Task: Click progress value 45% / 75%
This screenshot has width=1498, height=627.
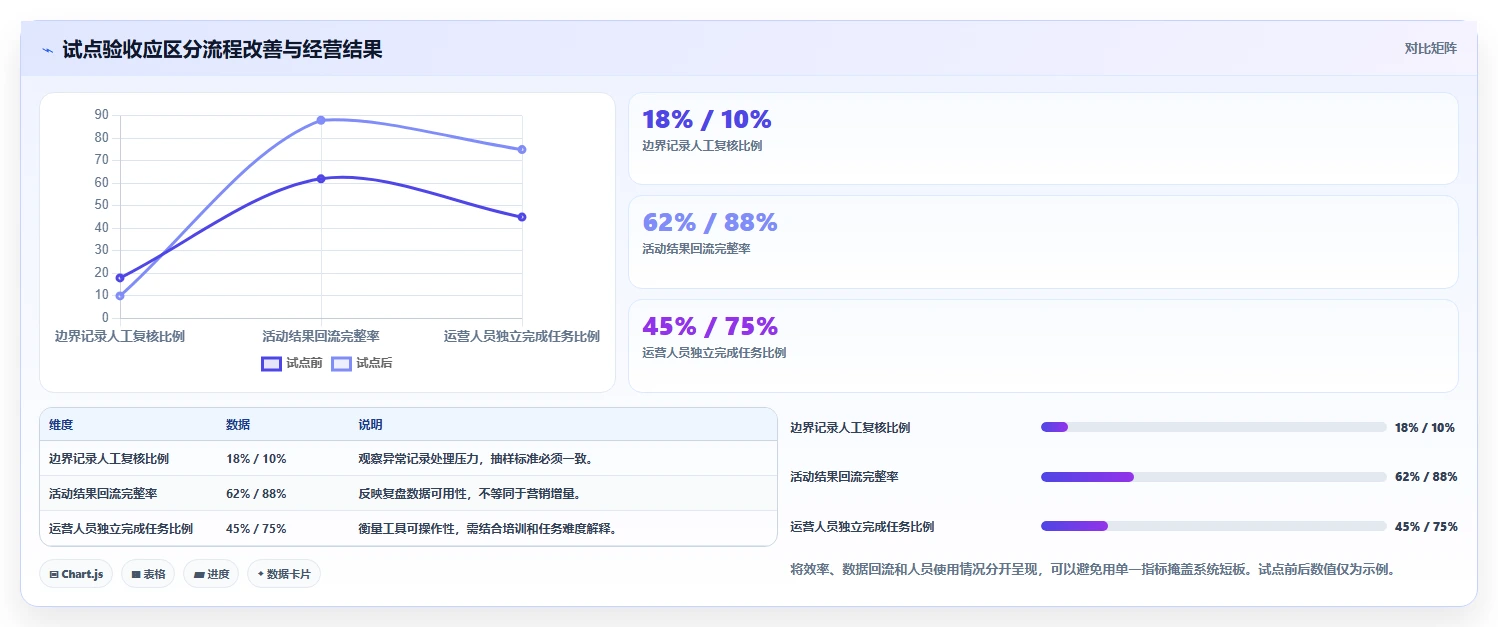Action: (1426, 526)
